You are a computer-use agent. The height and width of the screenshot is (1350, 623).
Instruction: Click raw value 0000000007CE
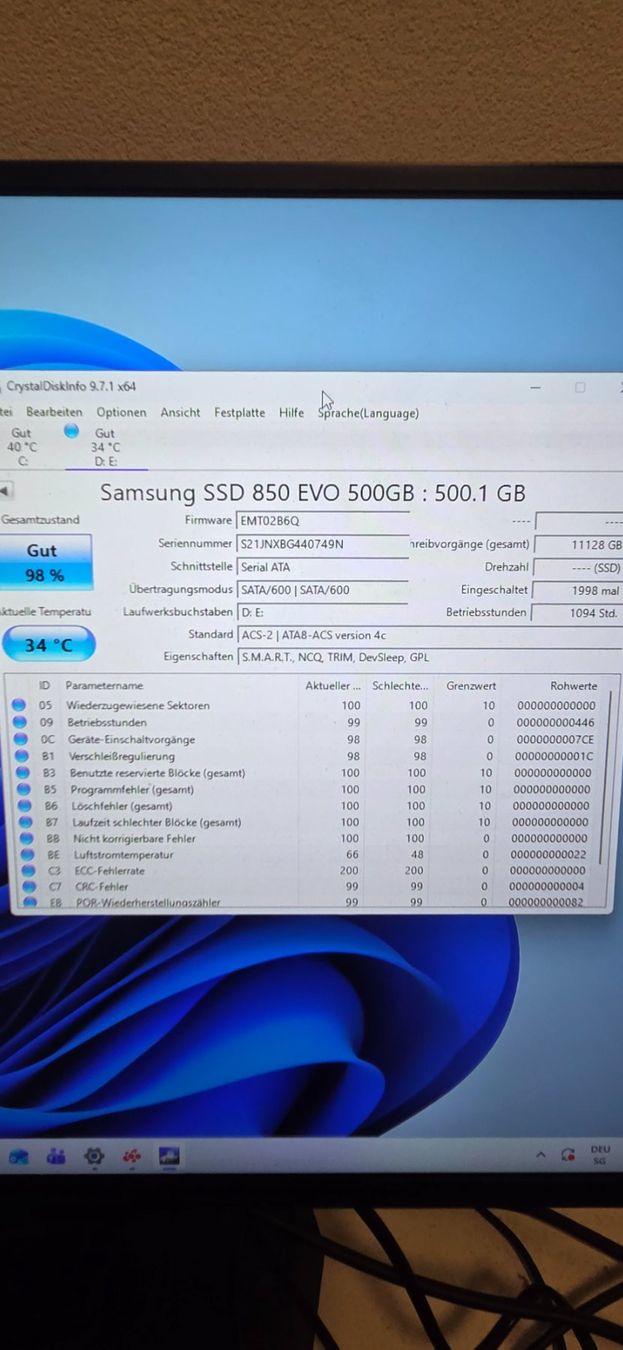click(x=555, y=739)
